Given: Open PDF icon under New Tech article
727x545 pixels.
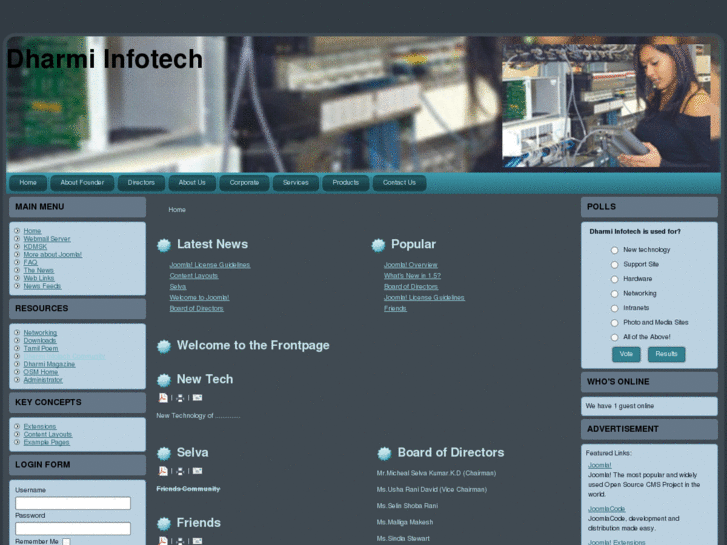Looking at the screenshot, I should point(163,398).
